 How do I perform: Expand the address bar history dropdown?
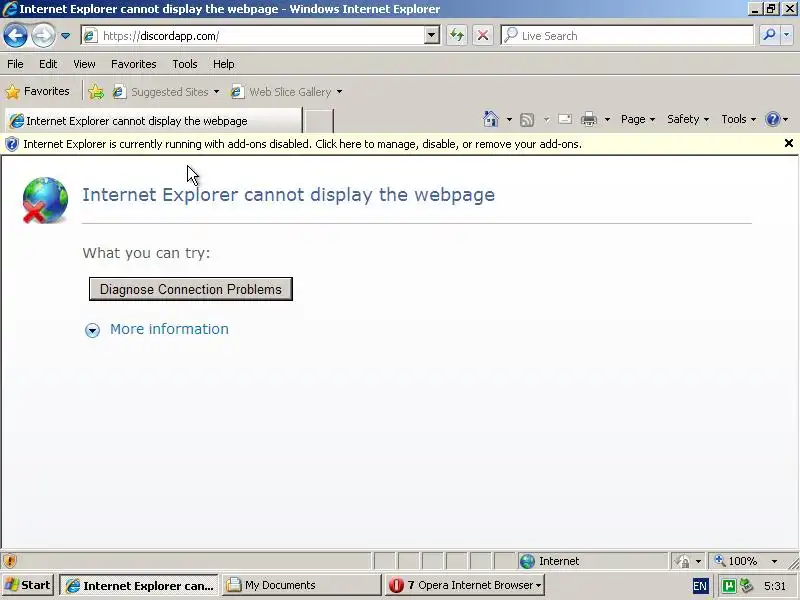point(432,36)
